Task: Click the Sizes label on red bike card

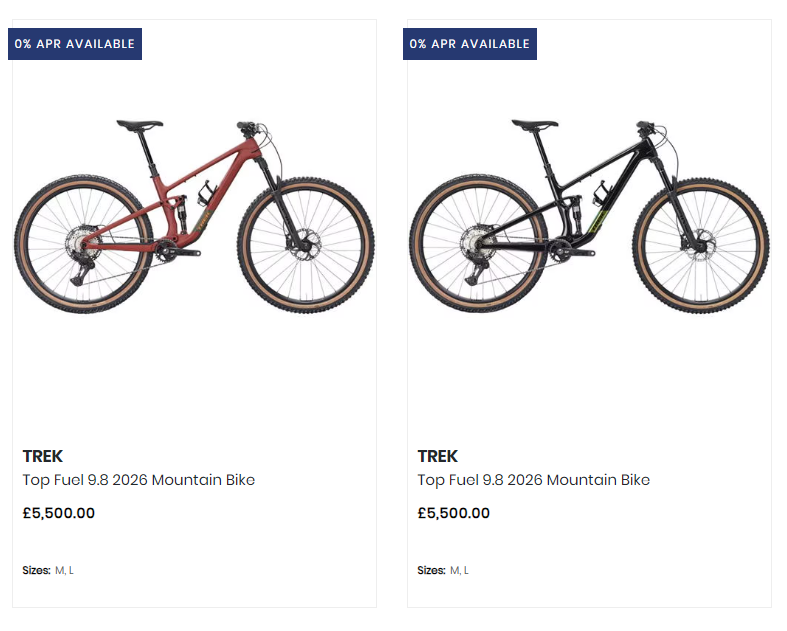Action: [x=36, y=571]
